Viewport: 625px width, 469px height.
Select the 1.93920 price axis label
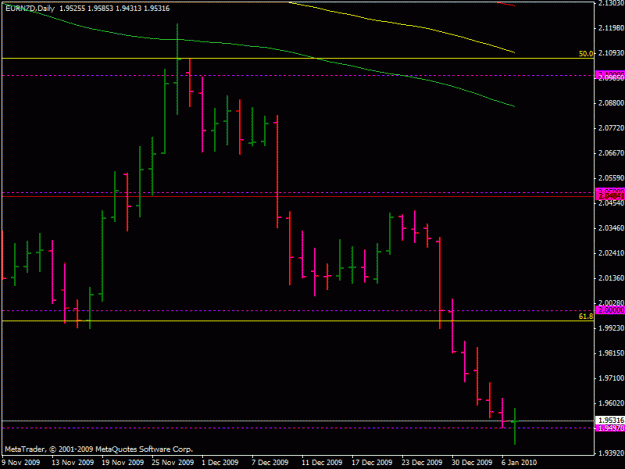[611, 453]
